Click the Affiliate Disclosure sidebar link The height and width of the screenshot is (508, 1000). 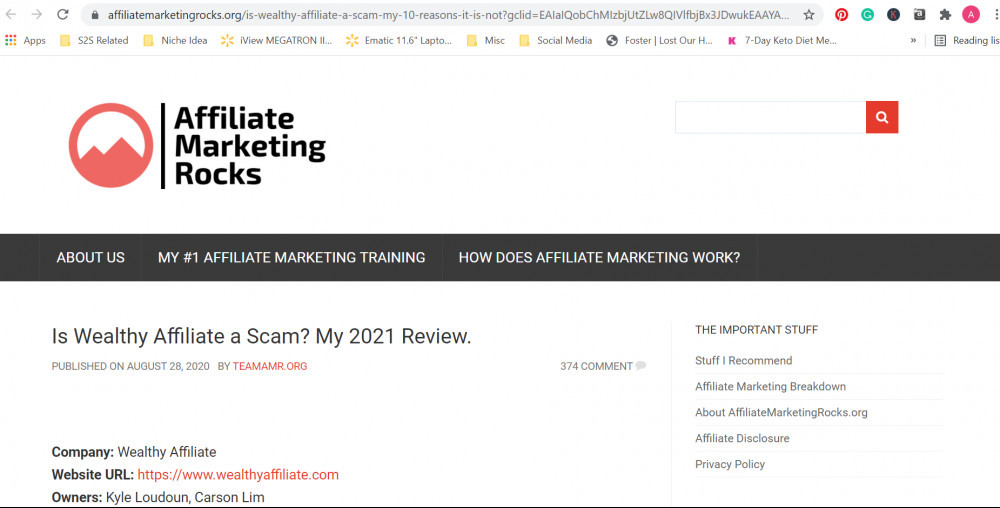pos(742,438)
